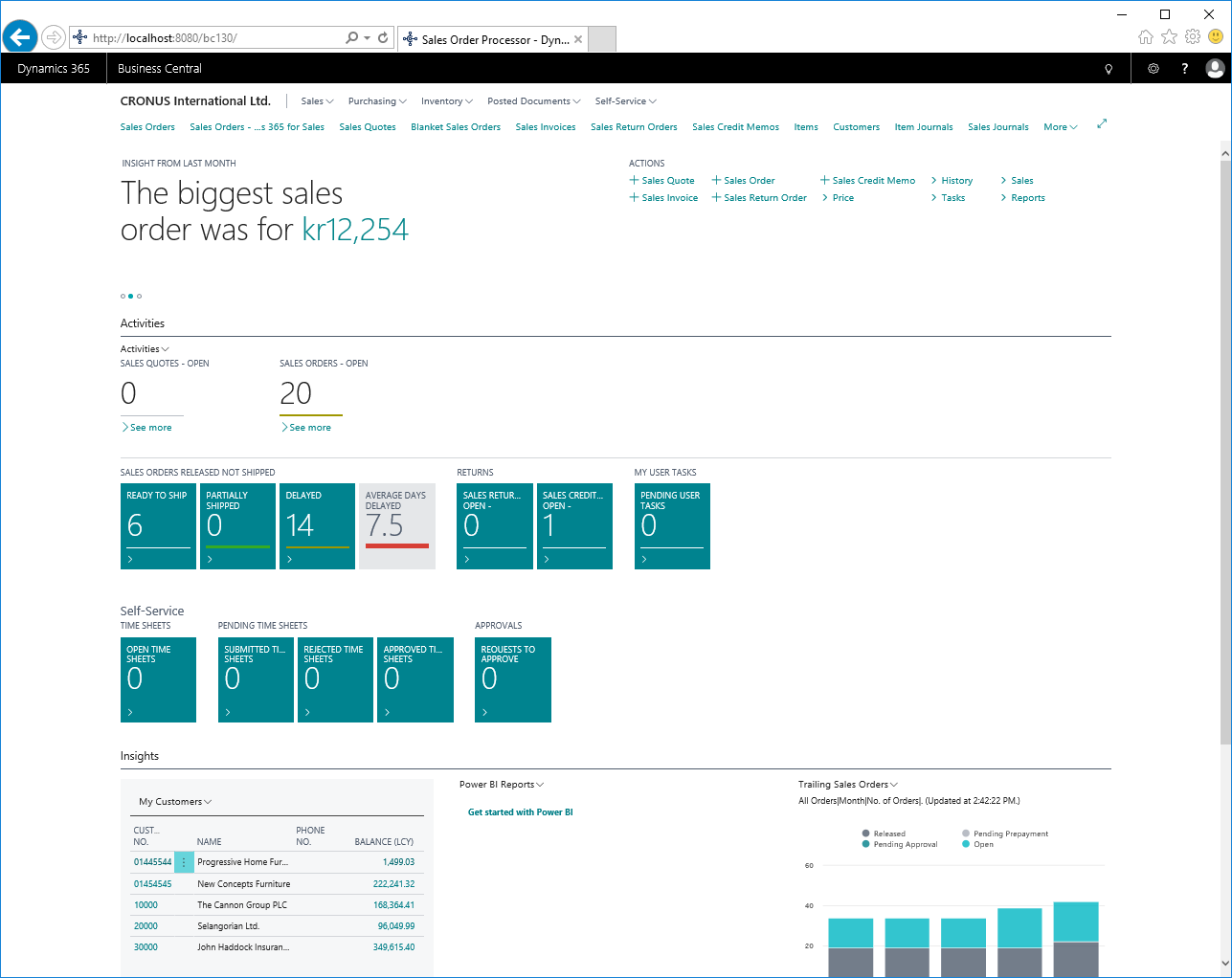Open the More navigation dropdown
1232x978 pixels.
click(1061, 127)
